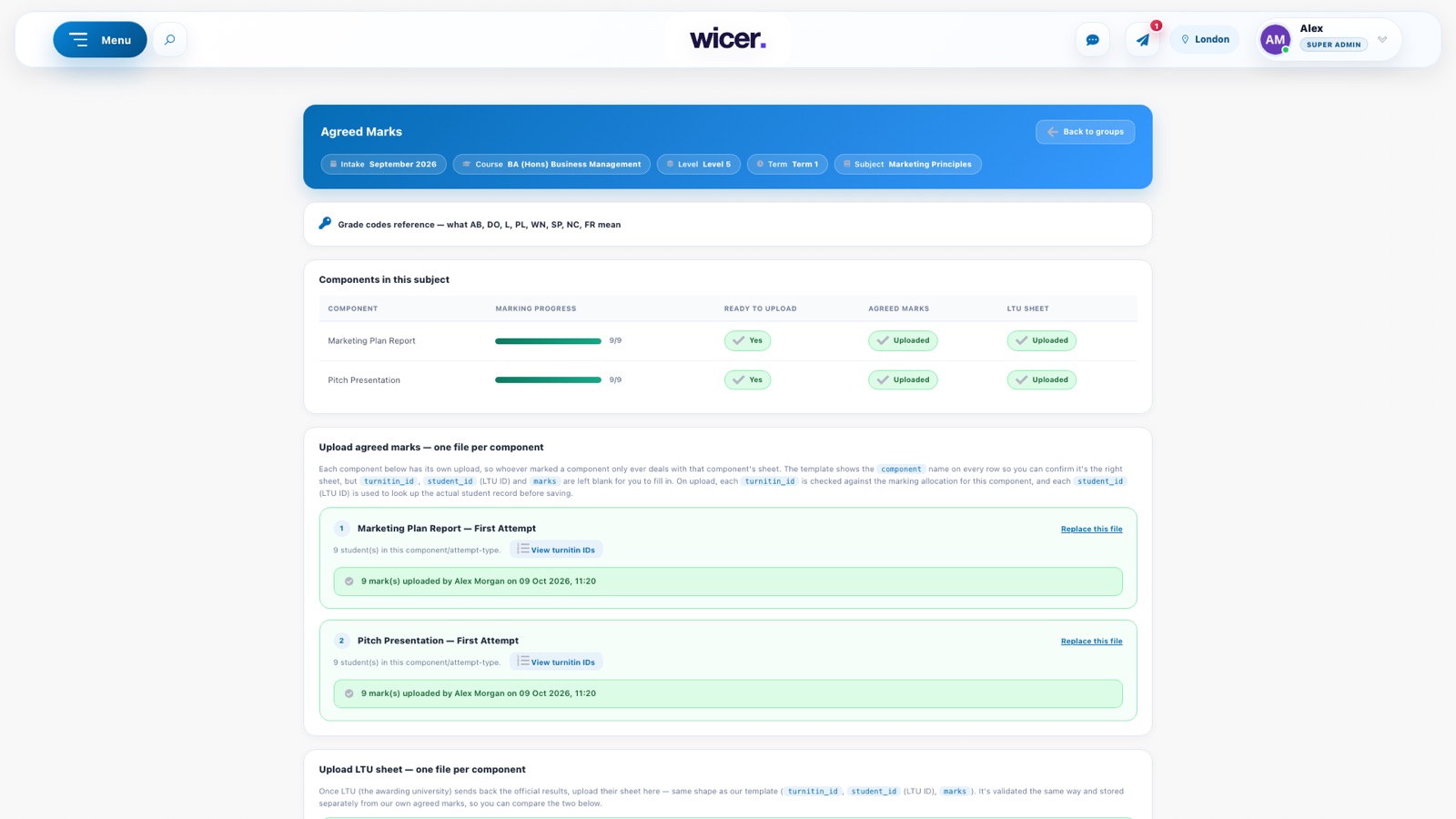Click the Super Admin role badge
This screenshot has height=819, width=1456.
click(x=1334, y=45)
